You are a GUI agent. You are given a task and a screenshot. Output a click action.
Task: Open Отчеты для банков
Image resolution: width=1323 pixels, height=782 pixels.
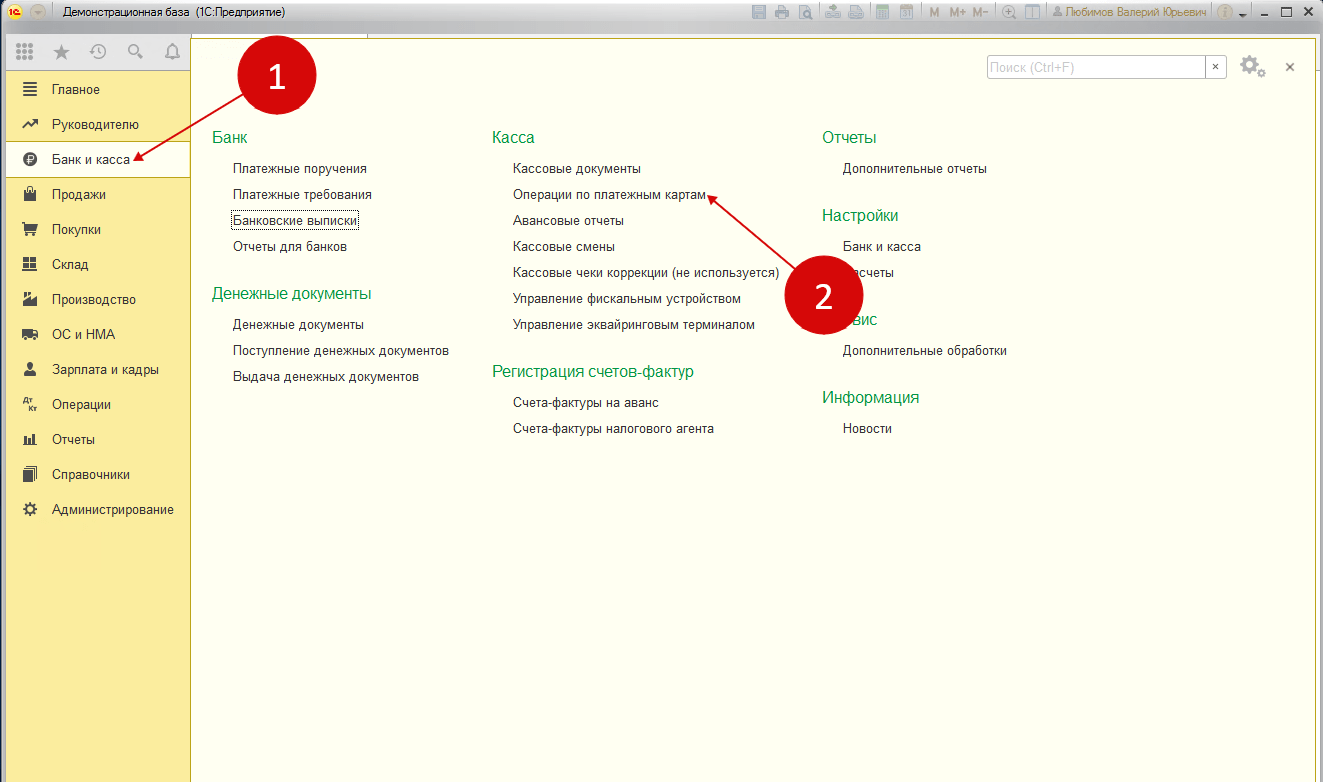point(290,247)
